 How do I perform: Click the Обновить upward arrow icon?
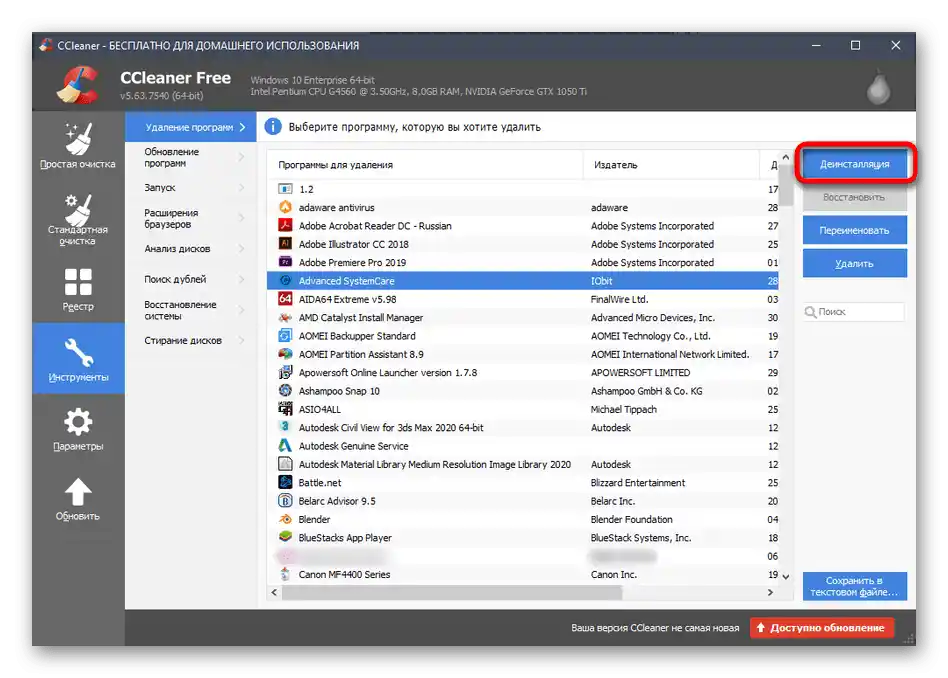coord(78,492)
